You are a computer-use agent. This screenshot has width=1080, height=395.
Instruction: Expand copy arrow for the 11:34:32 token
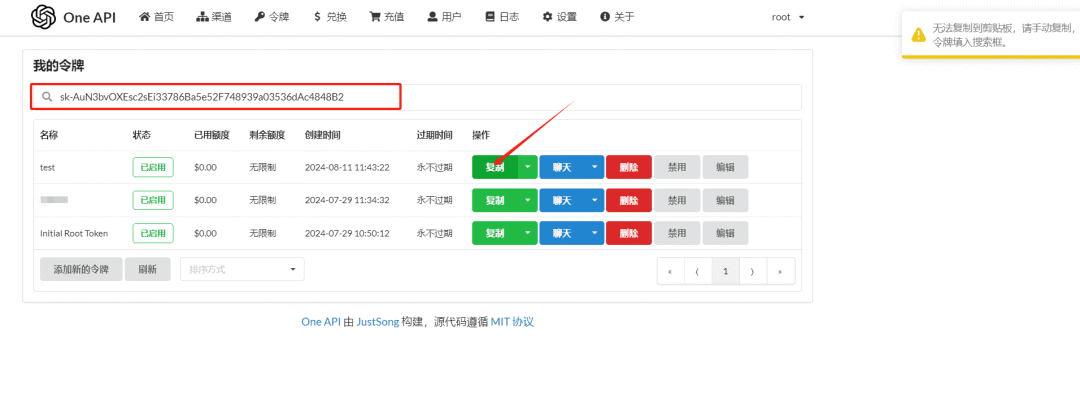click(x=528, y=200)
